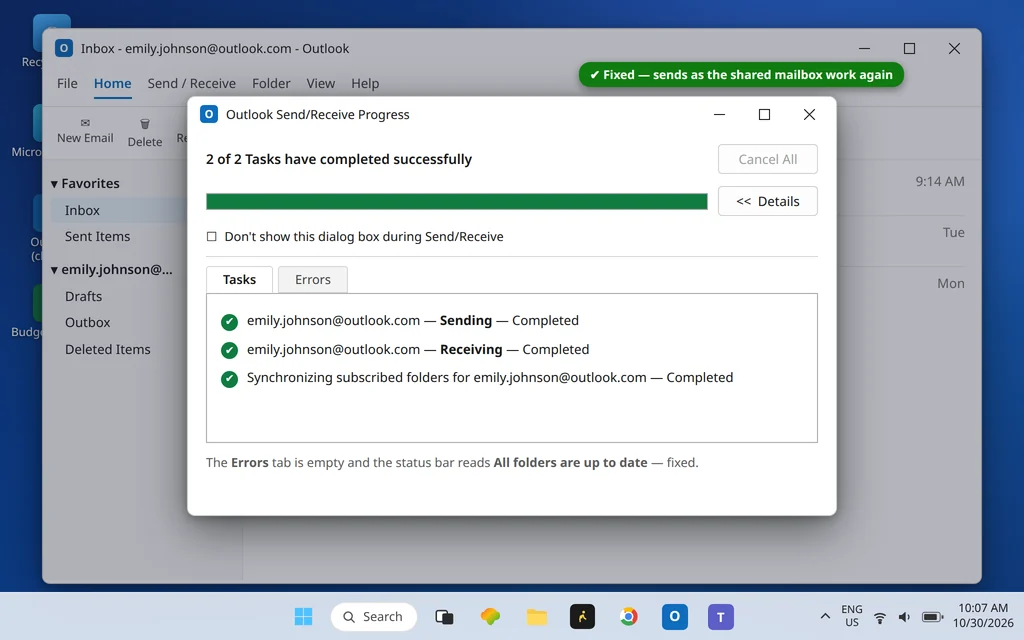
Task: Click Outlook icon in Send/Receive Progress dialog
Action: pos(209,114)
